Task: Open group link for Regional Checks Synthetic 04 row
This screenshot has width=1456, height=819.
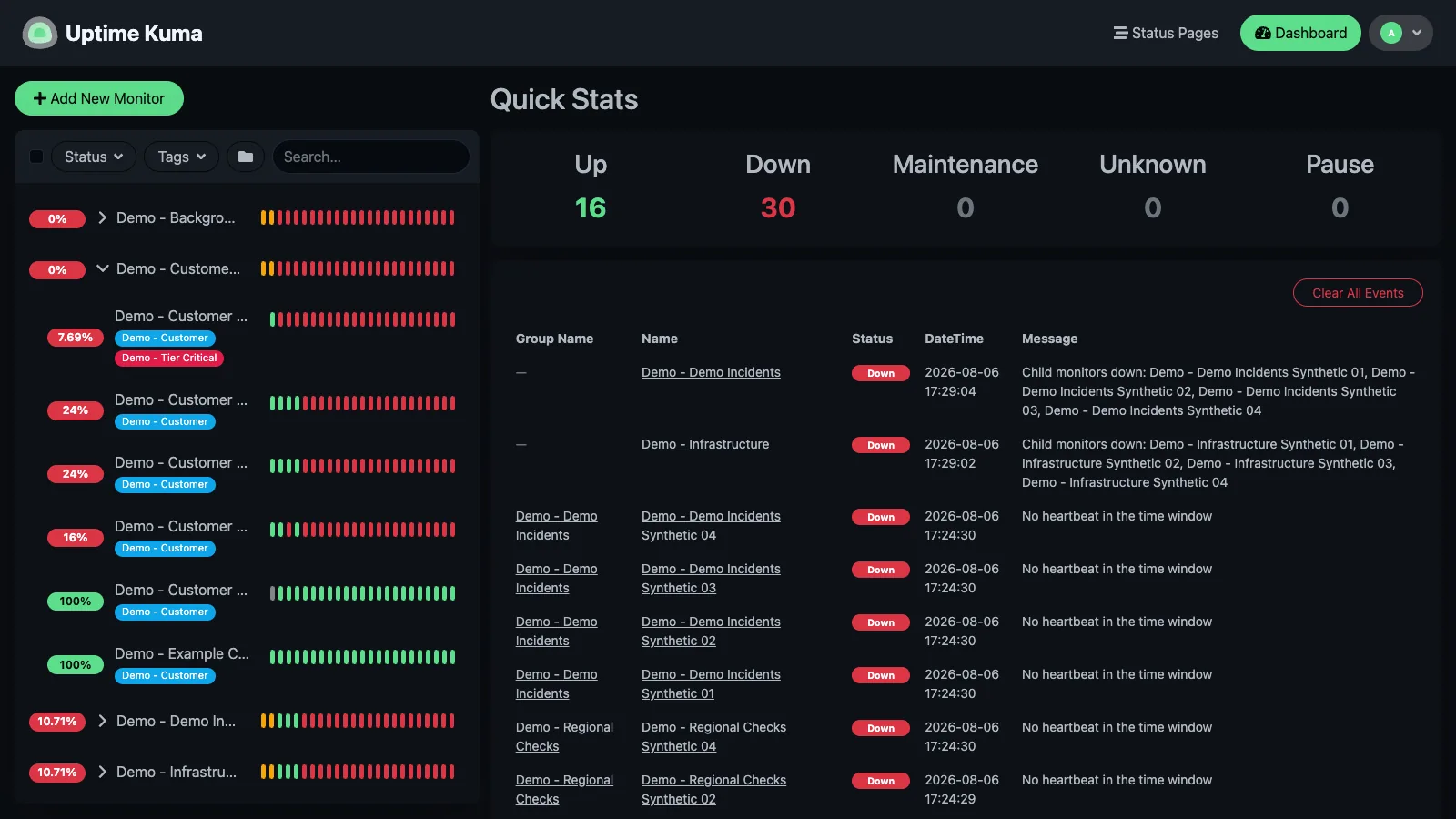Action: point(564,737)
